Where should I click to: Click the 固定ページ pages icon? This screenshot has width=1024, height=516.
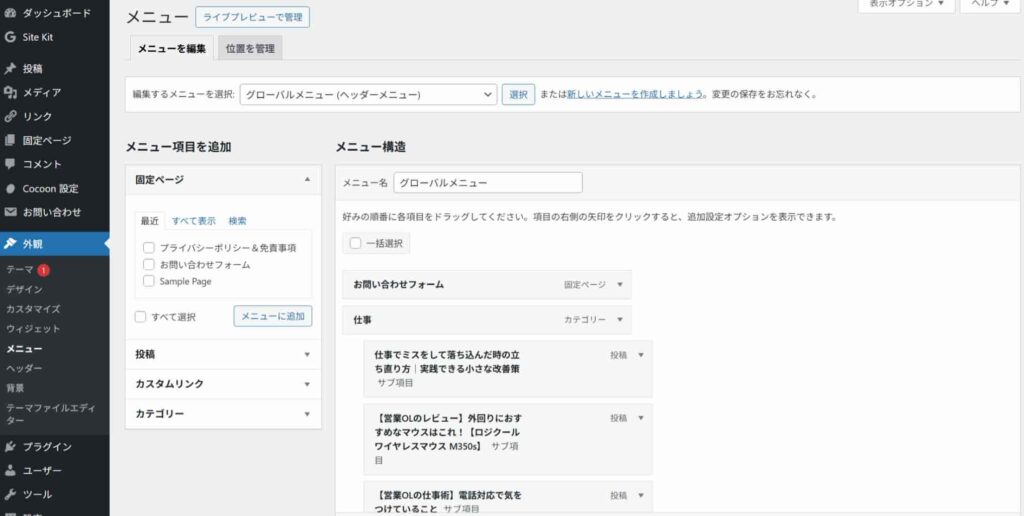pos(10,140)
